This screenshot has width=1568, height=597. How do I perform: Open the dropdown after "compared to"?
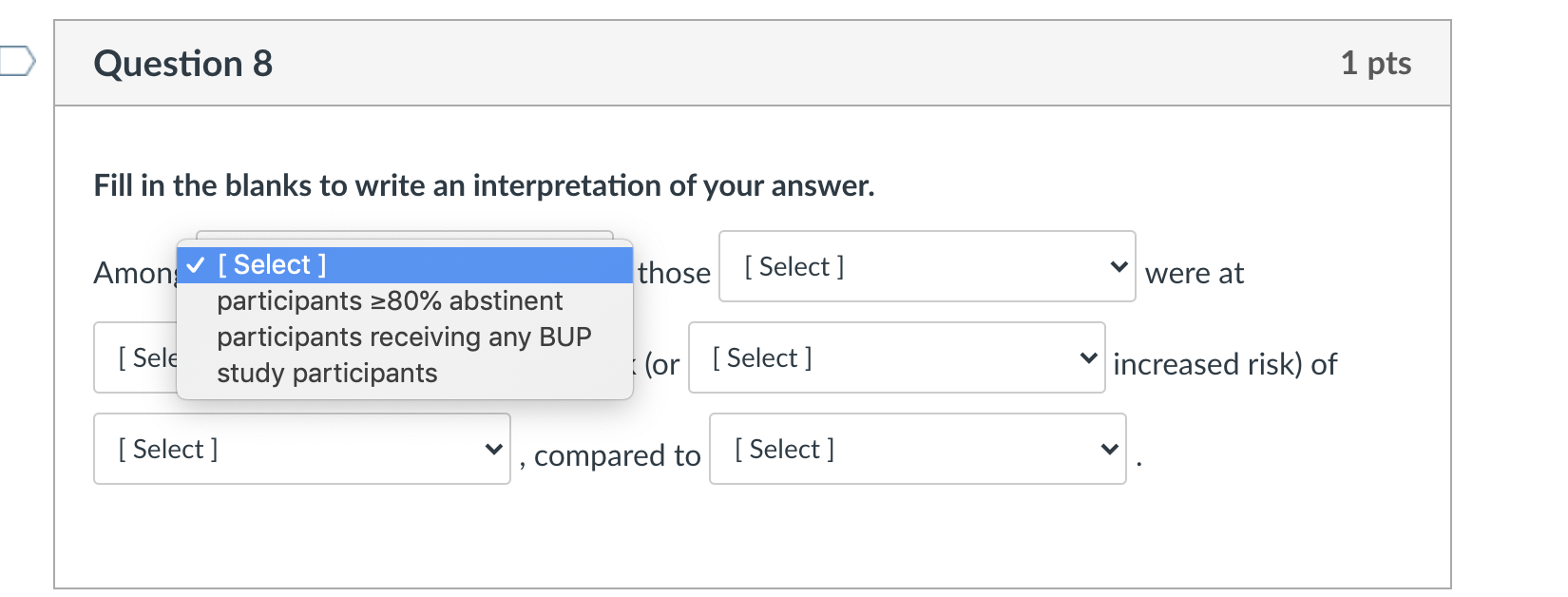[916, 450]
